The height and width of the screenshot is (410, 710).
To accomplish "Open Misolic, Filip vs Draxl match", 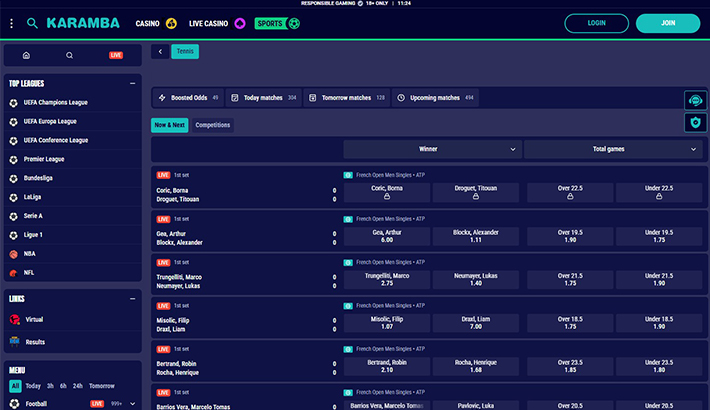I will click(173, 325).
